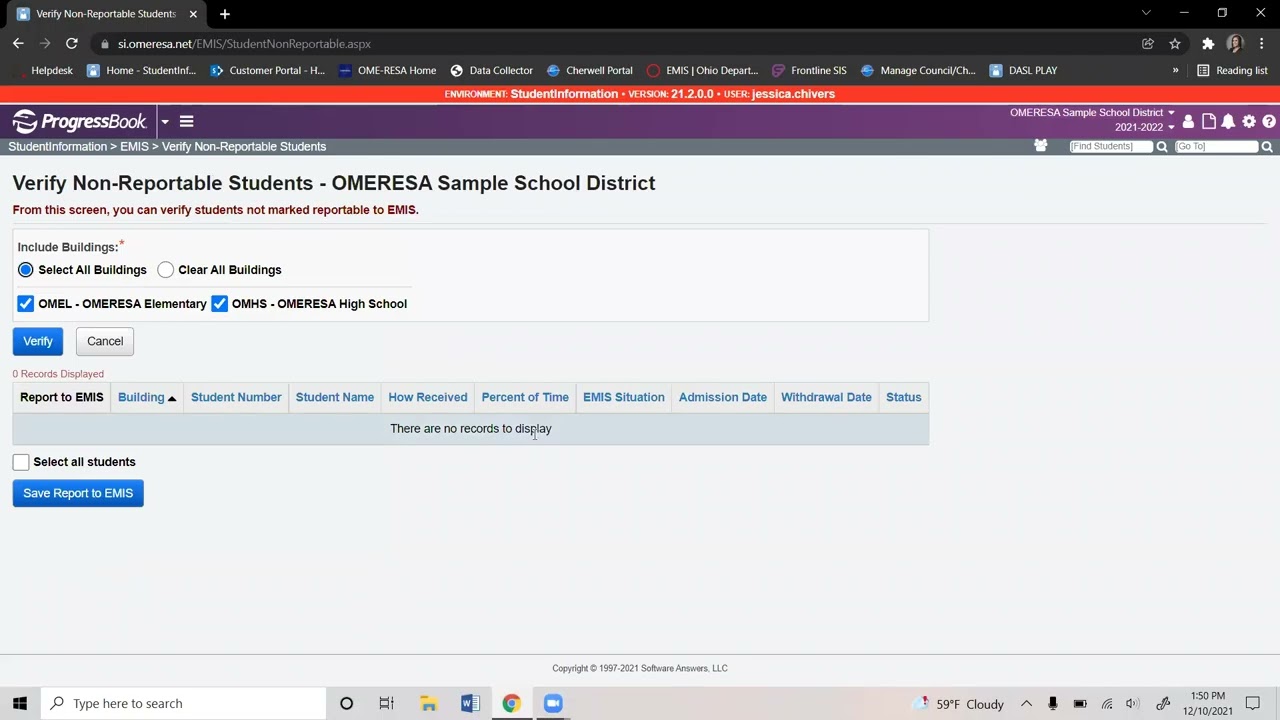1280x720 pixels.
Task: Open File Explorer from taskbar
Action: point(428,703)
